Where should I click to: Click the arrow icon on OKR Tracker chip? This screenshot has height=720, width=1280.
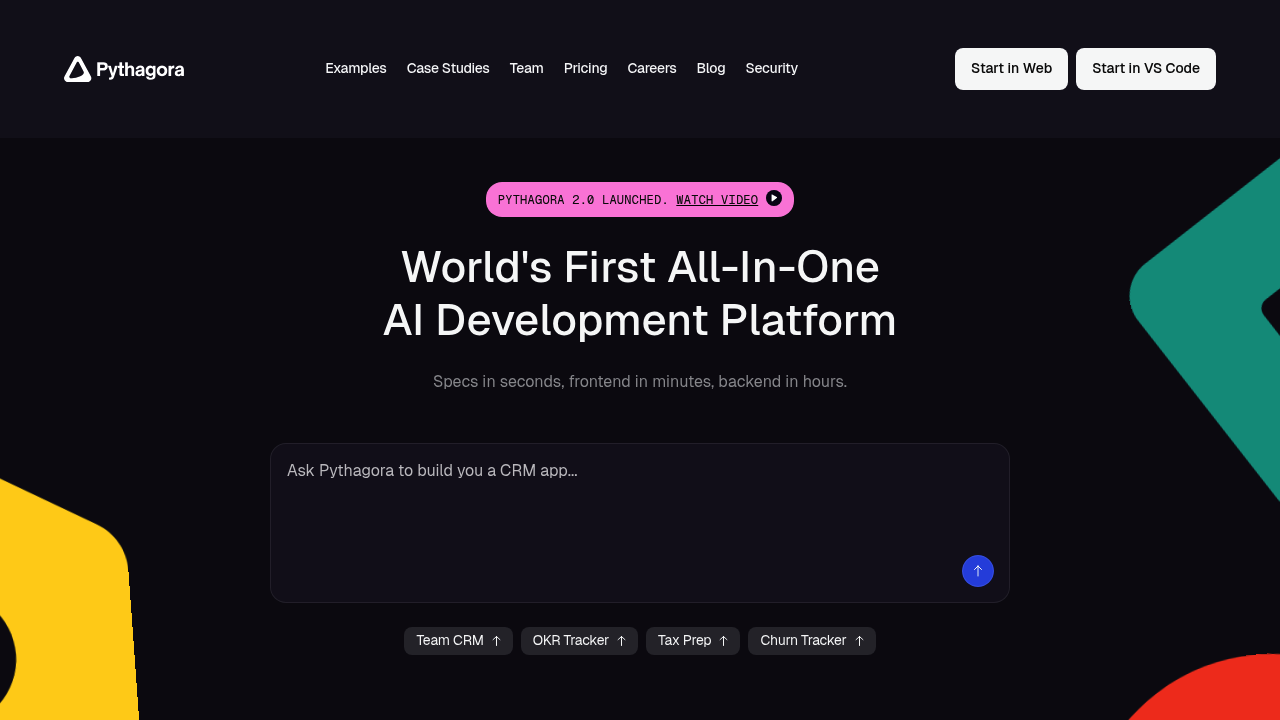[621, 641]
